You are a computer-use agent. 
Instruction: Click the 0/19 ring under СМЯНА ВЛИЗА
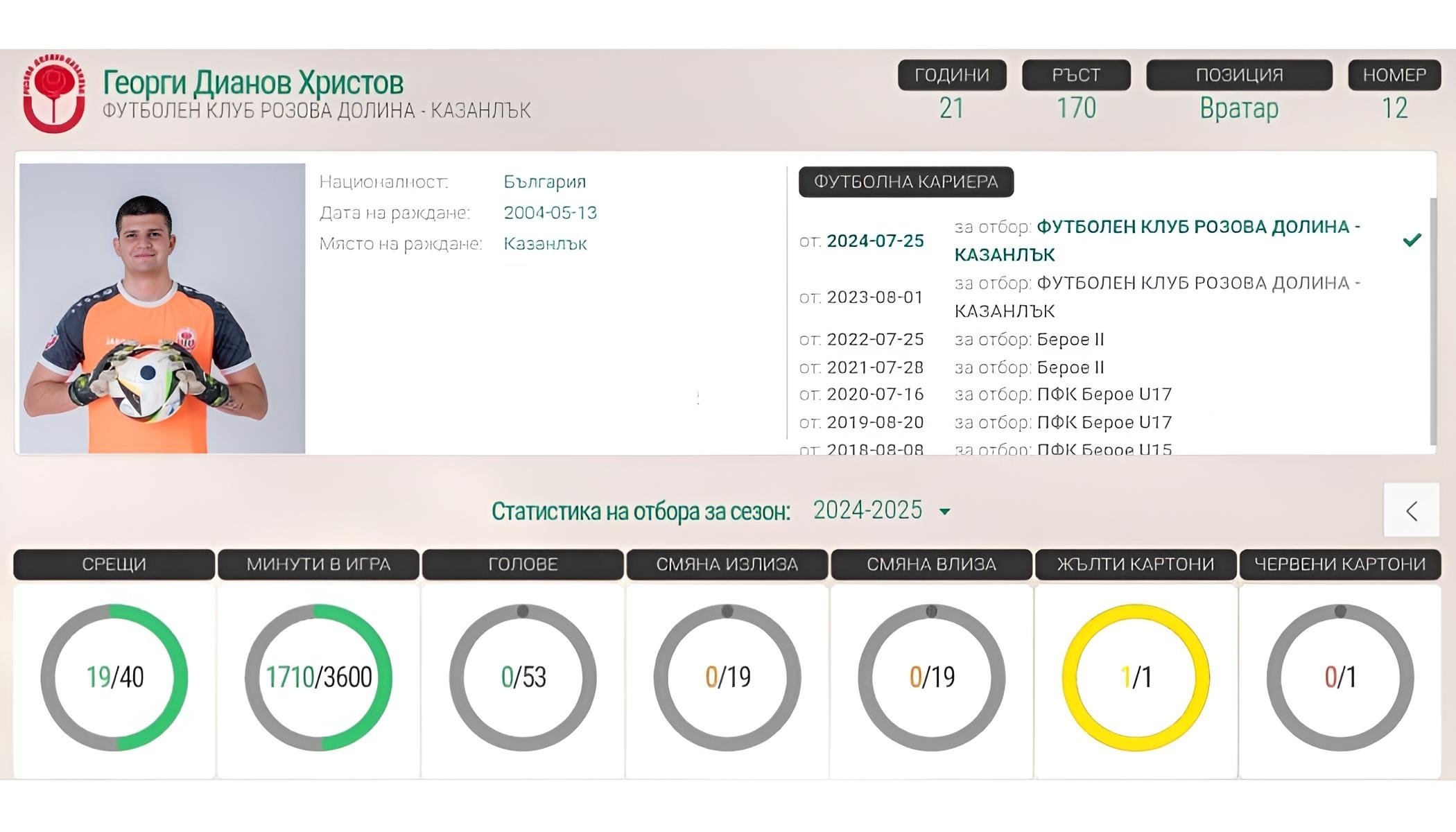(931, 677)
